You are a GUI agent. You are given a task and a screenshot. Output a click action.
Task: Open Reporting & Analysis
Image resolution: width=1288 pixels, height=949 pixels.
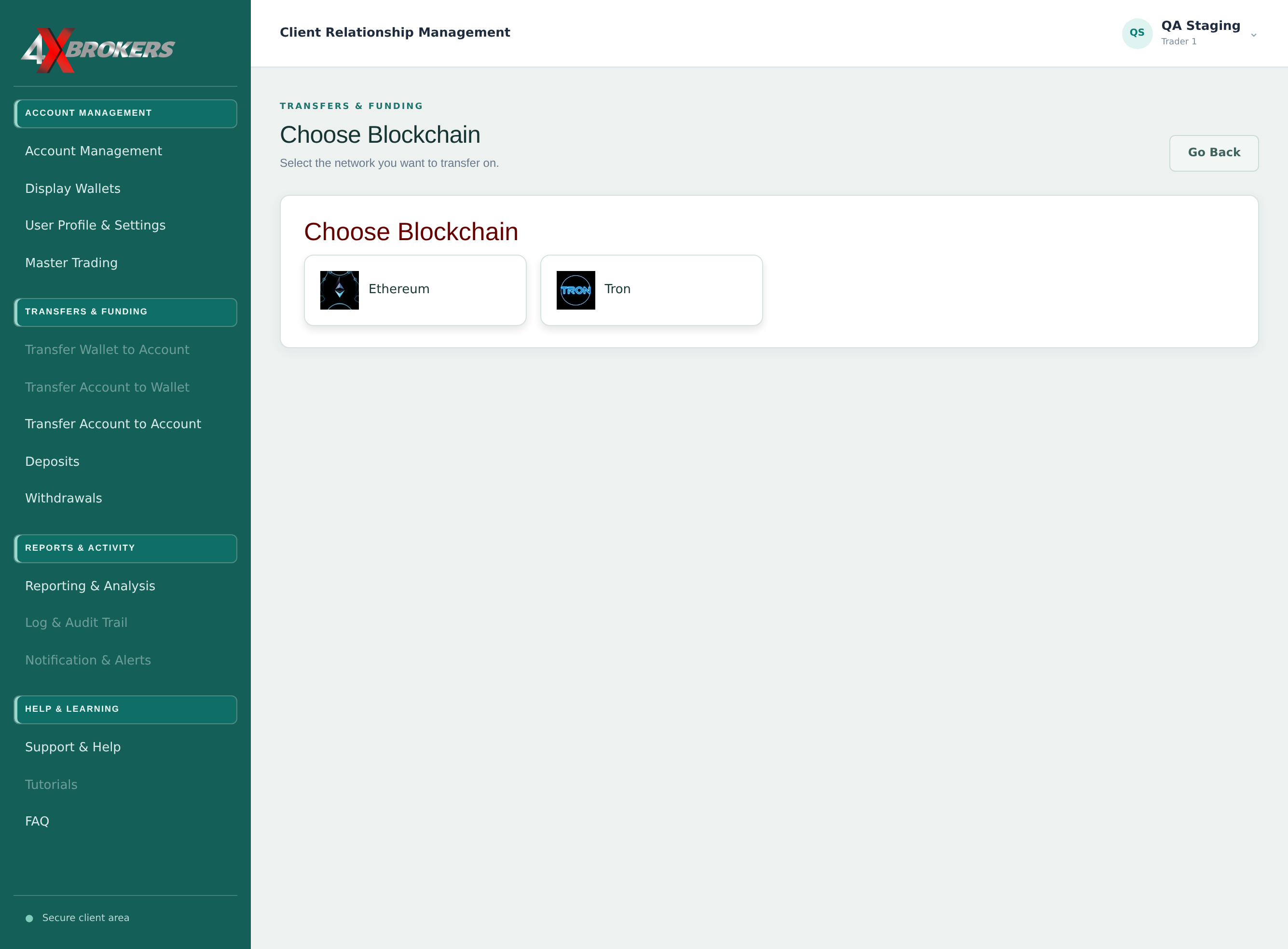[90, 586]
